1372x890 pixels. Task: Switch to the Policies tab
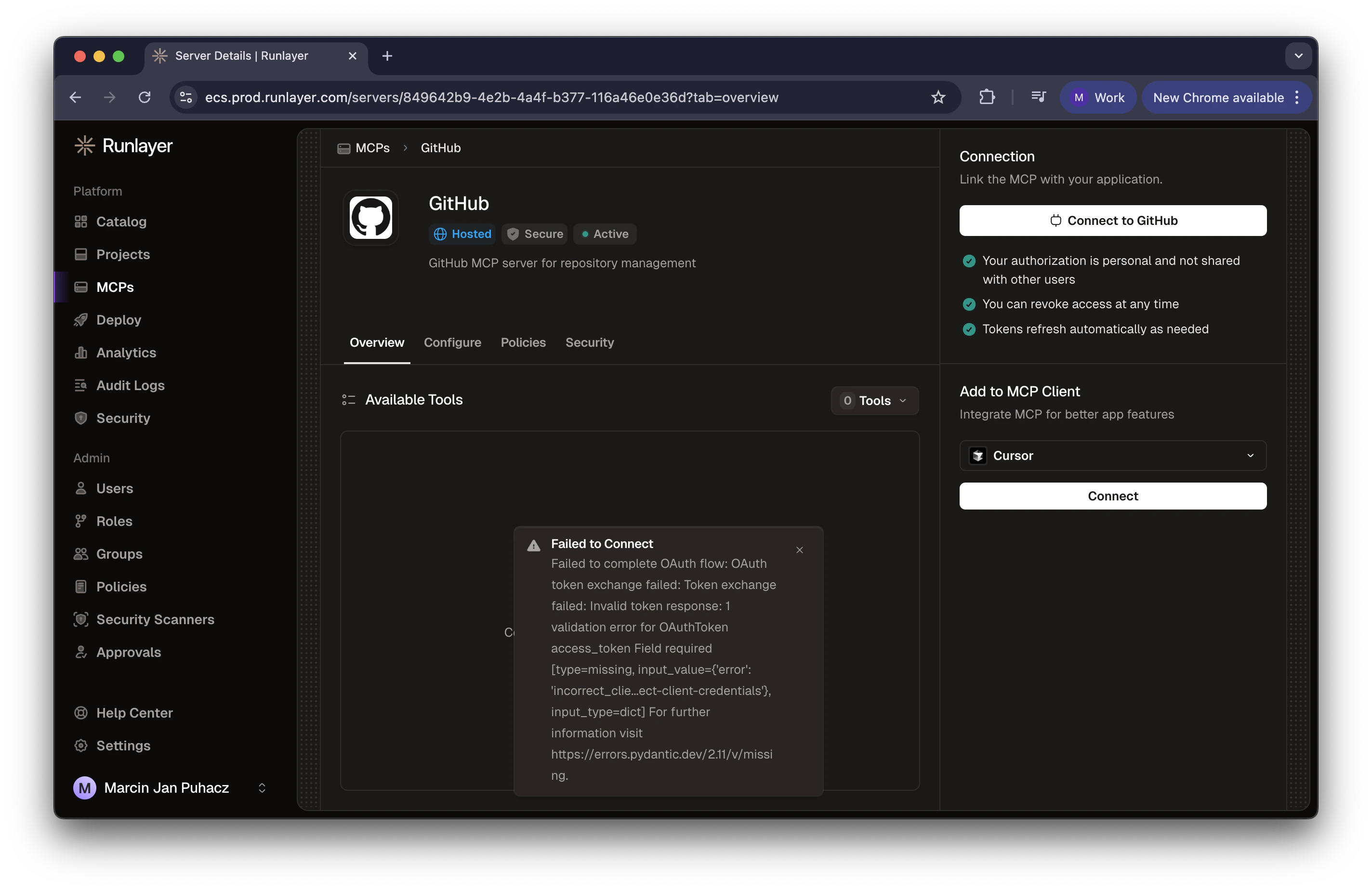pos(523,342)
